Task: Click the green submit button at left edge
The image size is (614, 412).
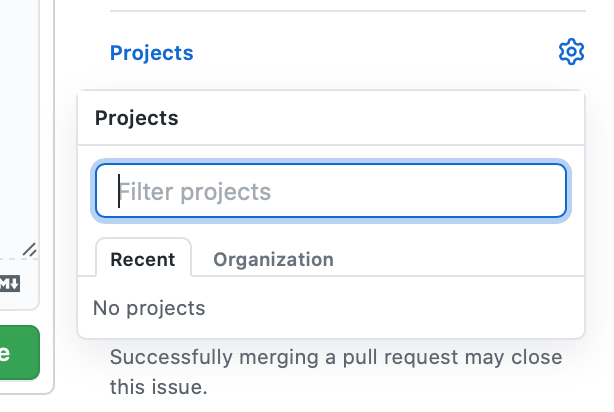Action: click(x=20, y=352)
